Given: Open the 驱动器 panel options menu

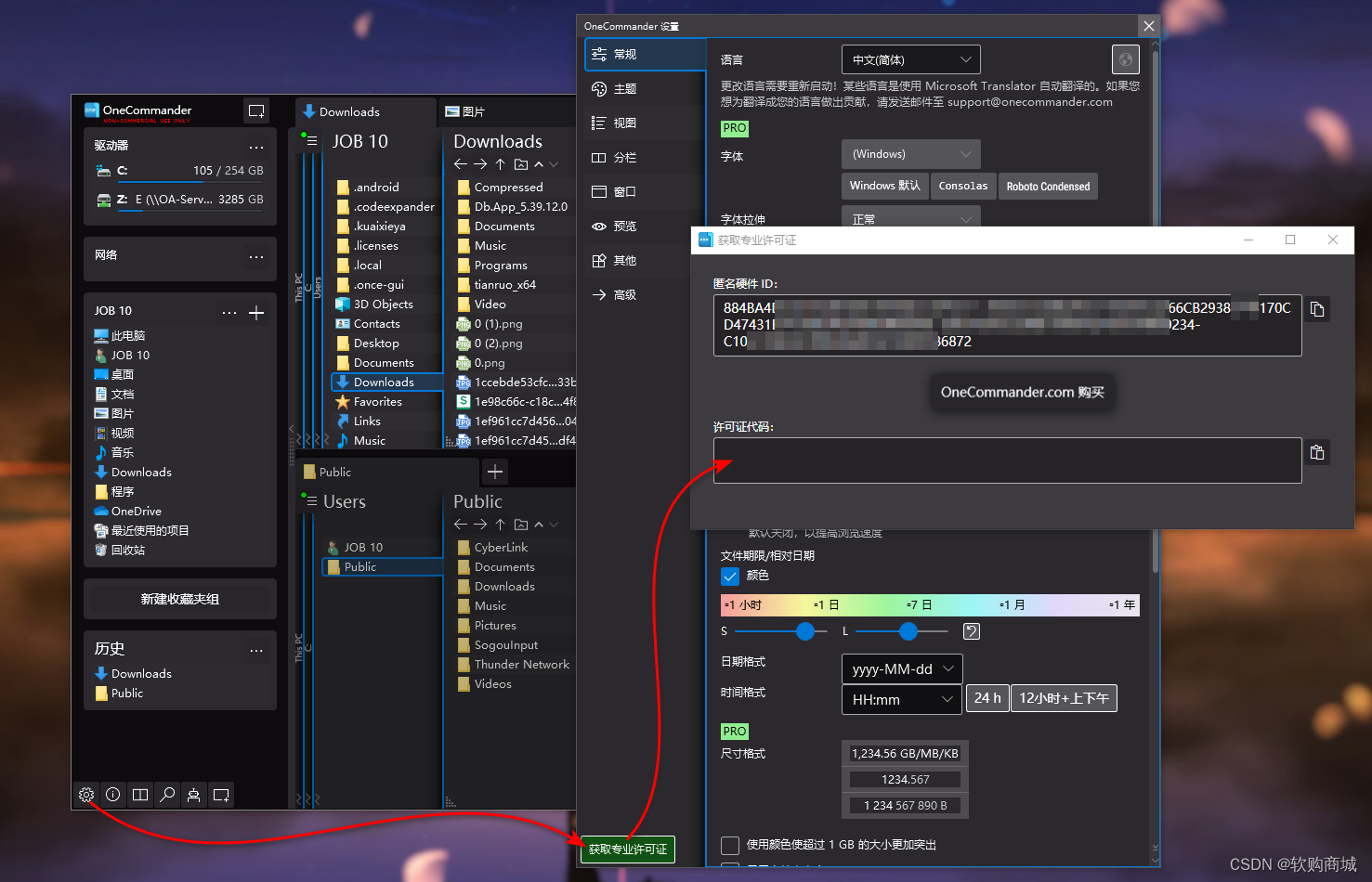Looking at the screenshot, I should (x=256, y=147).
